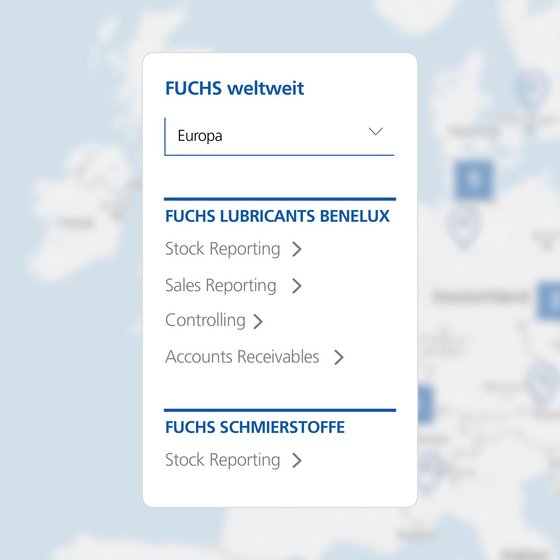Open Stock Reporting under FUCHS SCHMIERSTOFFE
The height and width of the screenshot is (560, 560).
tap(222, 460)
